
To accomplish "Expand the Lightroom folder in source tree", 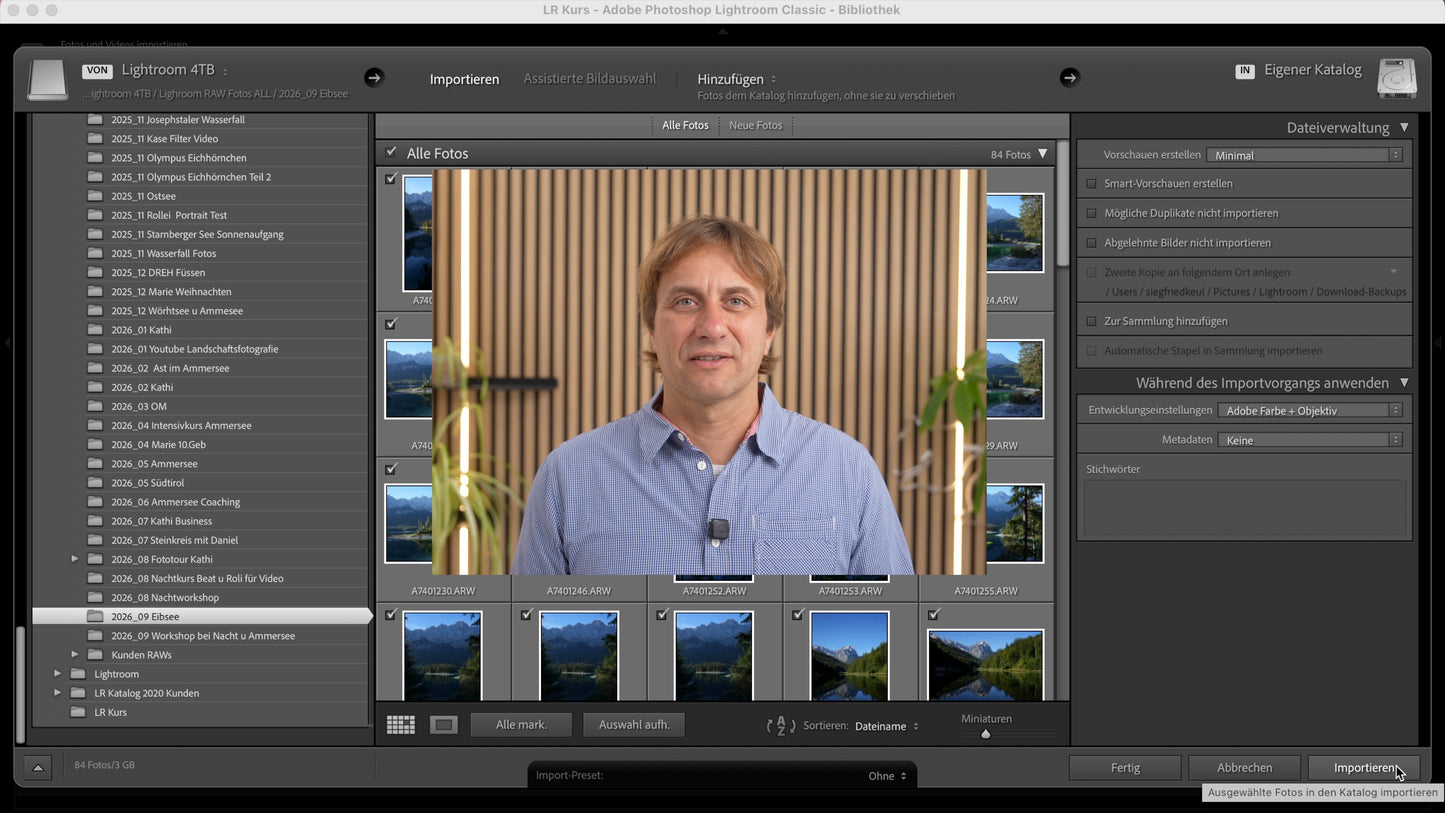I will (57, 674).
